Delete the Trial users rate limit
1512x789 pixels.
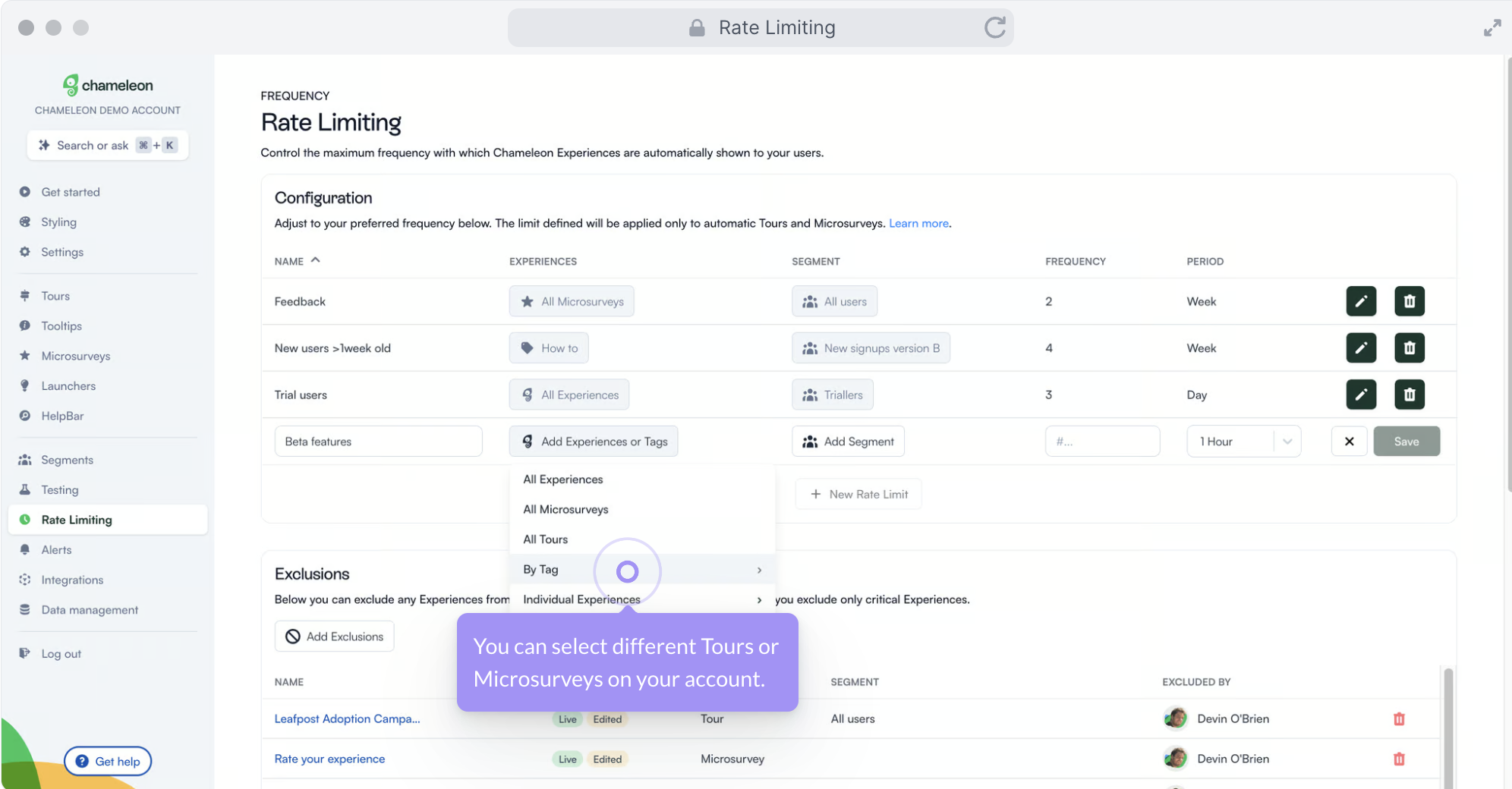click(1410, 394)
